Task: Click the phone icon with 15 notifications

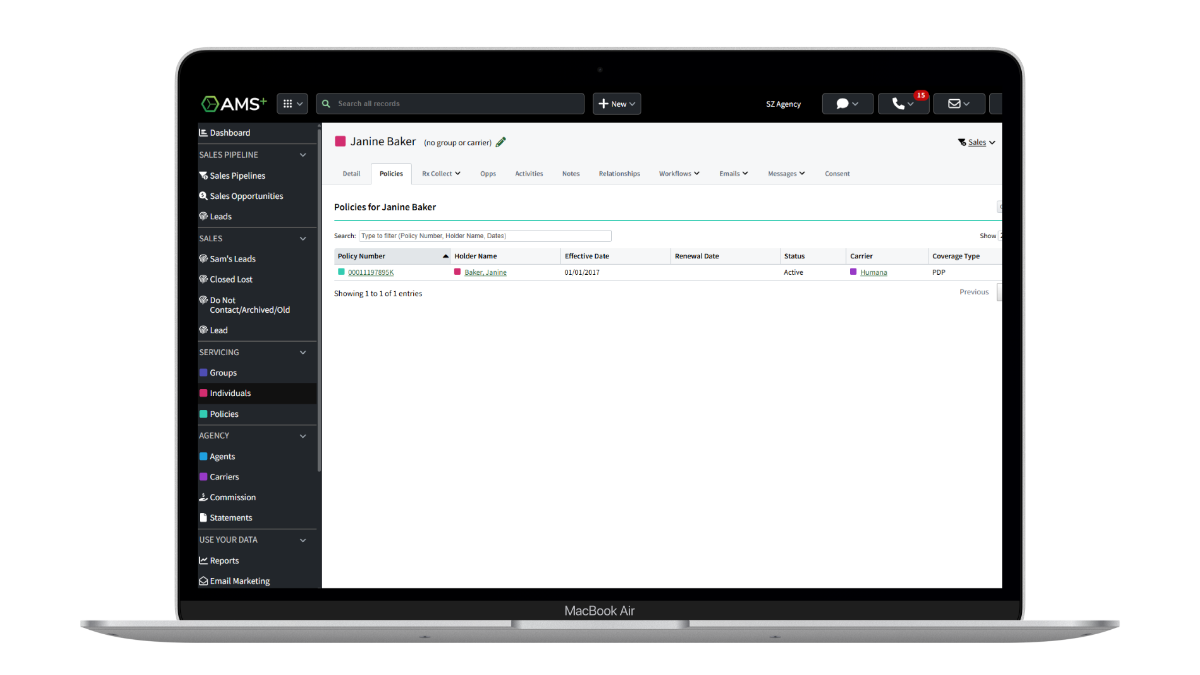Action: pyautogui.click(x=898, y=103)
